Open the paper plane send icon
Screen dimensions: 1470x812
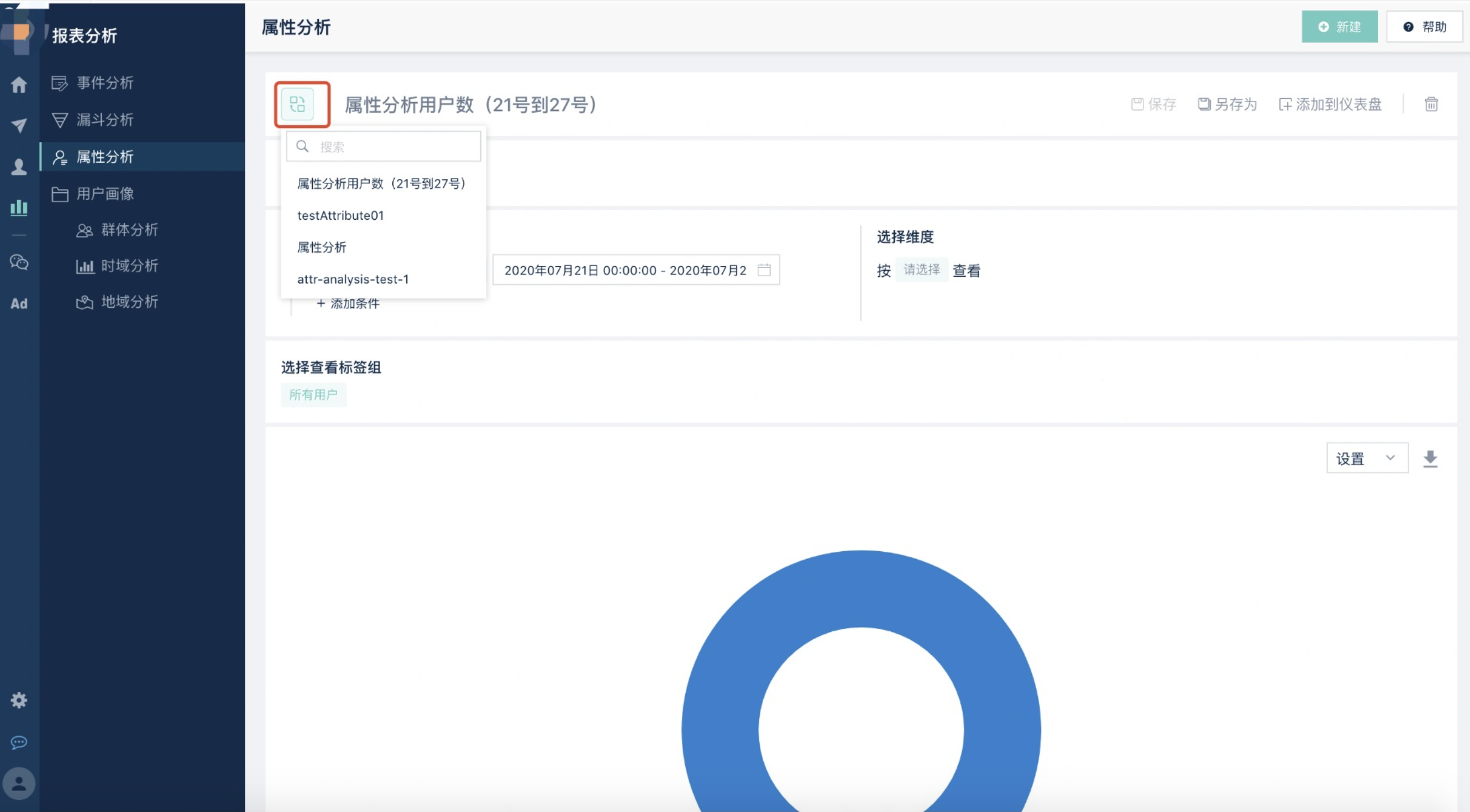click(19, 125)
